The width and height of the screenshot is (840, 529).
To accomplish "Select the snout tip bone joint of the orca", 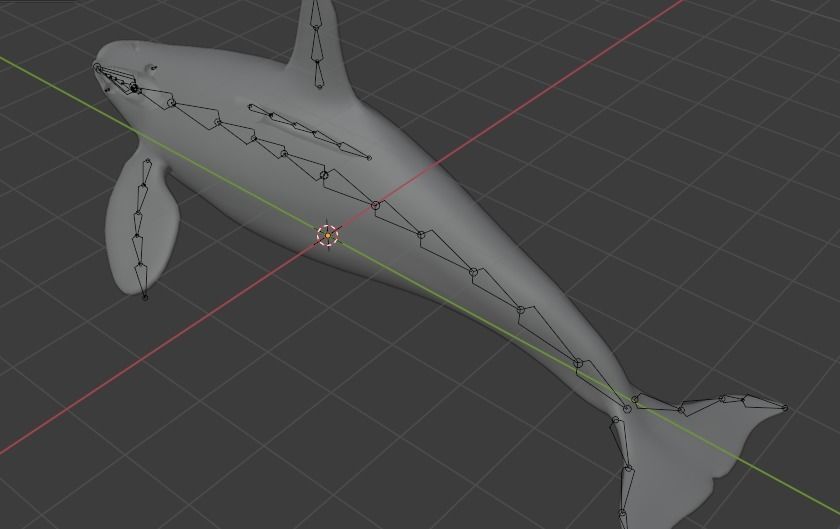I will (97, 67).
